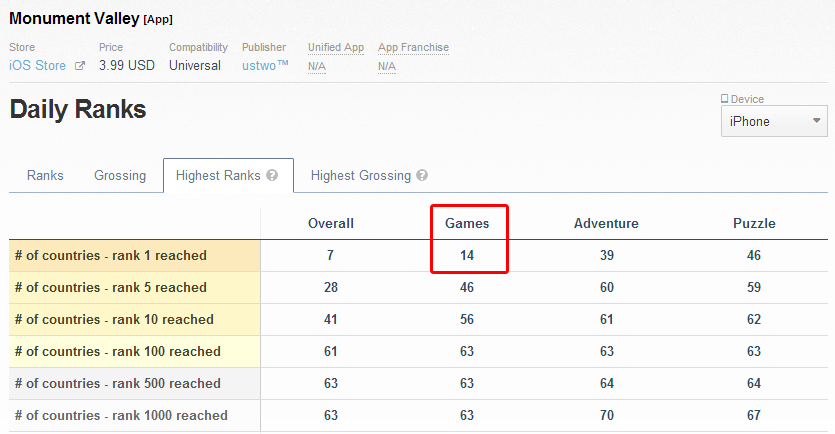Click the Games value 14 cell

coord(467,256)
